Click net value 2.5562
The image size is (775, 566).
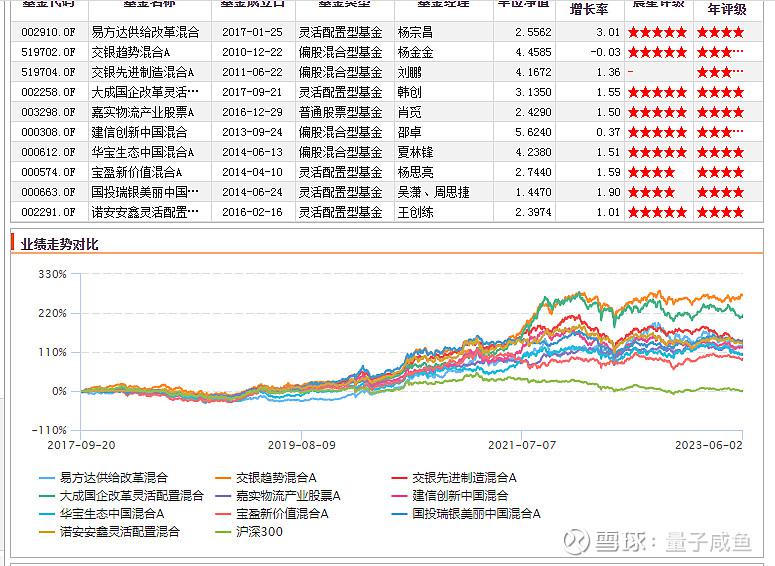(533, 33)
